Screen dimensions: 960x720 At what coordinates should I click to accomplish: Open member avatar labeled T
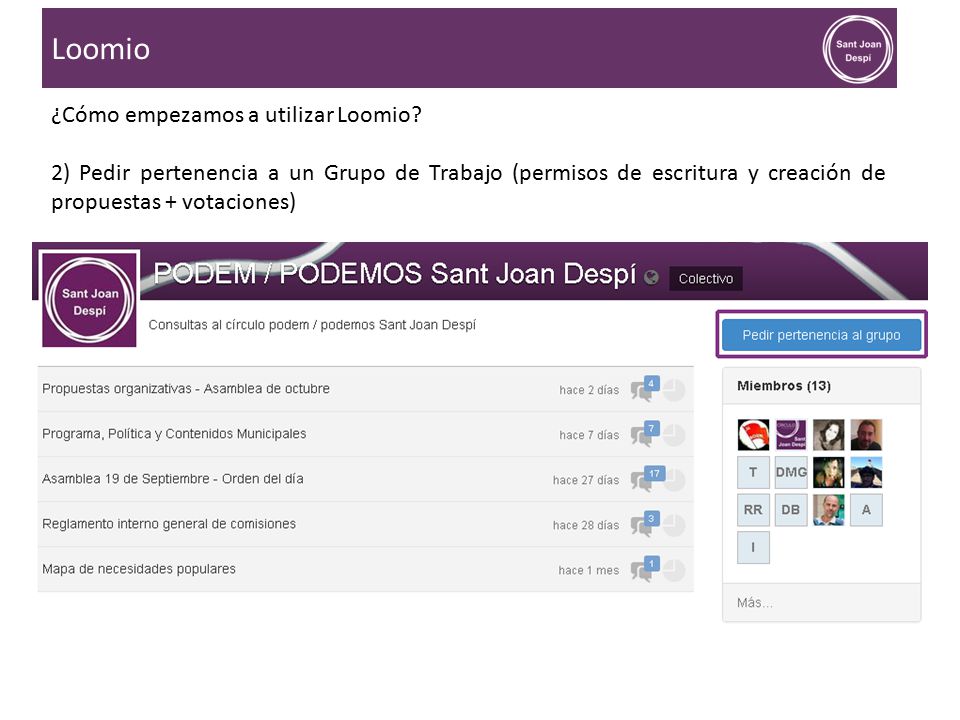click(x=753, y=472)
